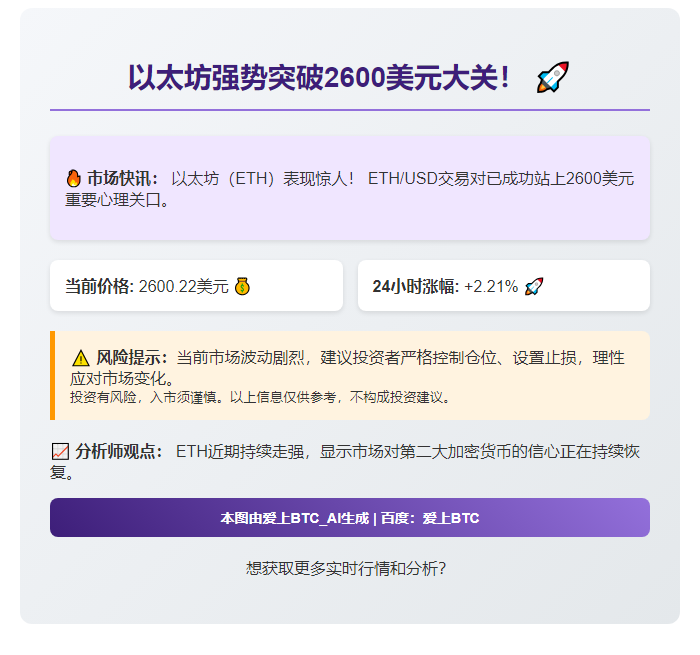Click the 当前价格 price card
Image resolution: width=700 pixels, height=655 pixels.
pos(196,285)
